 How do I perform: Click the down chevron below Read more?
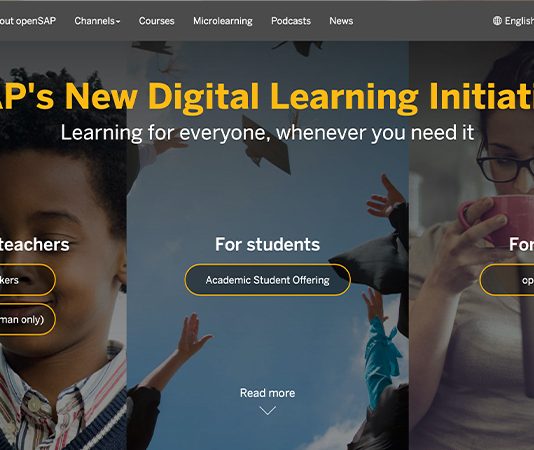point(267,410)
